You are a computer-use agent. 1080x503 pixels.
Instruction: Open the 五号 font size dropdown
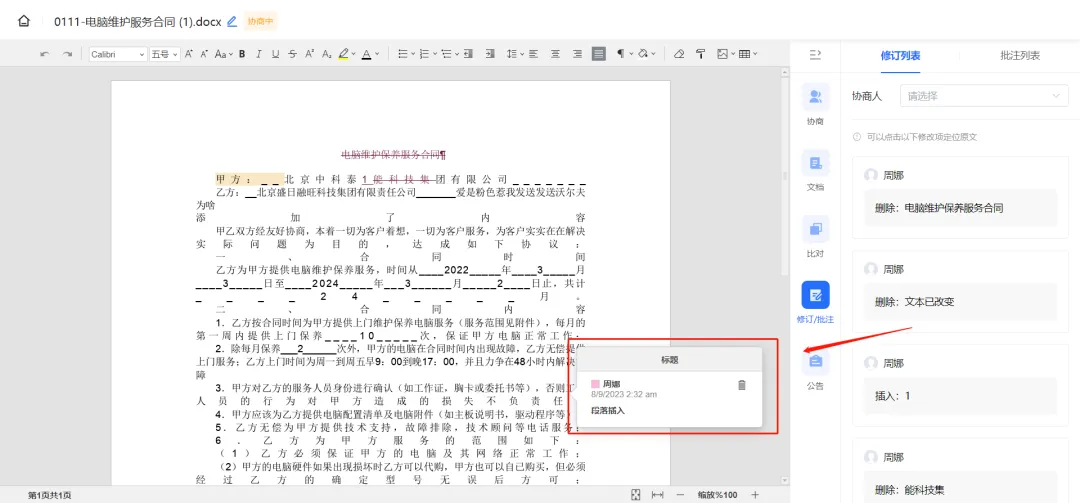[x=164, y=54]
